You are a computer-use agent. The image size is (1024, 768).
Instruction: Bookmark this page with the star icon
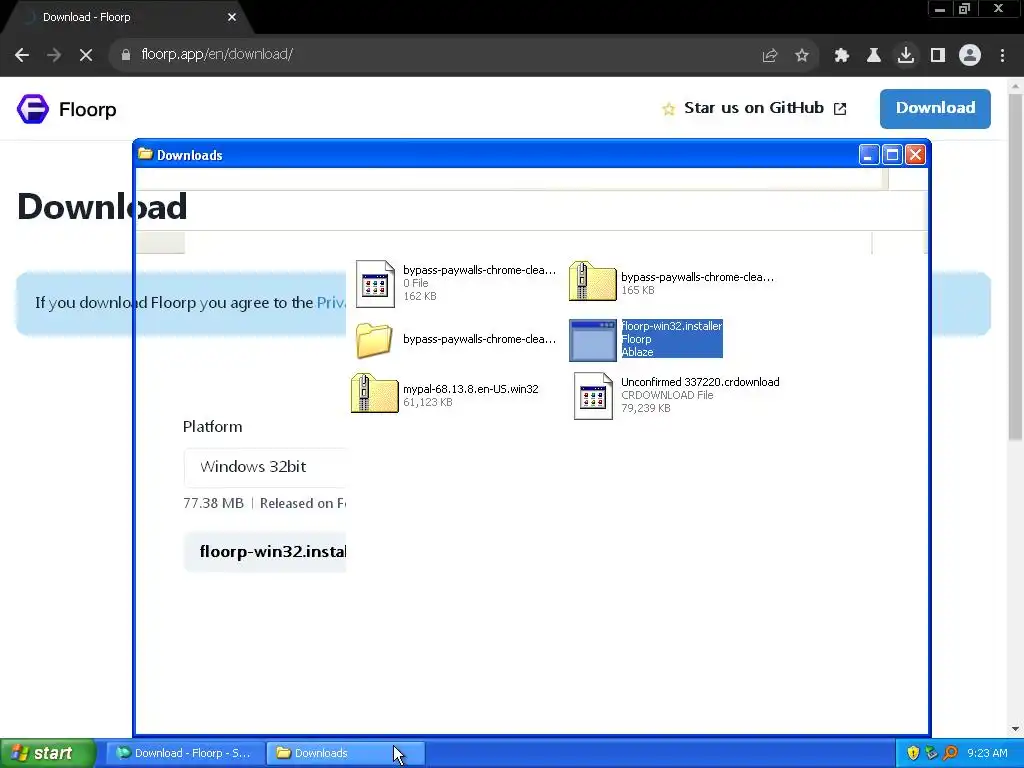click(802, 55)
